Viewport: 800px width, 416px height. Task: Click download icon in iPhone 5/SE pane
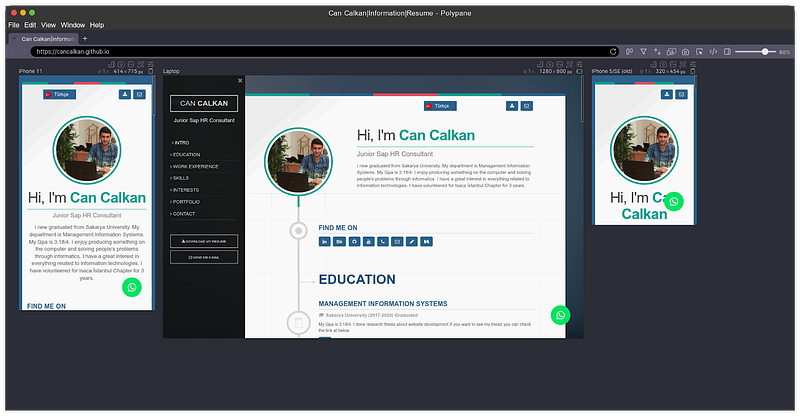point(666,94)
